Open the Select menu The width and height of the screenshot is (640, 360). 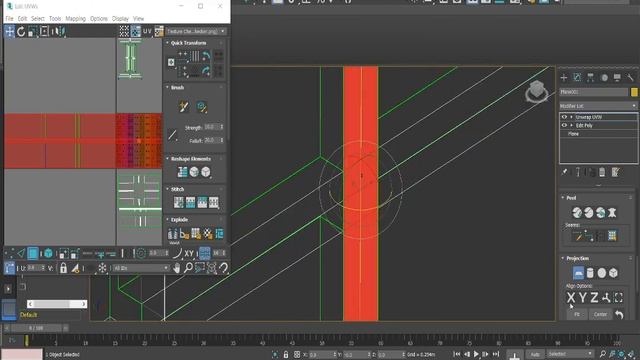37,18
